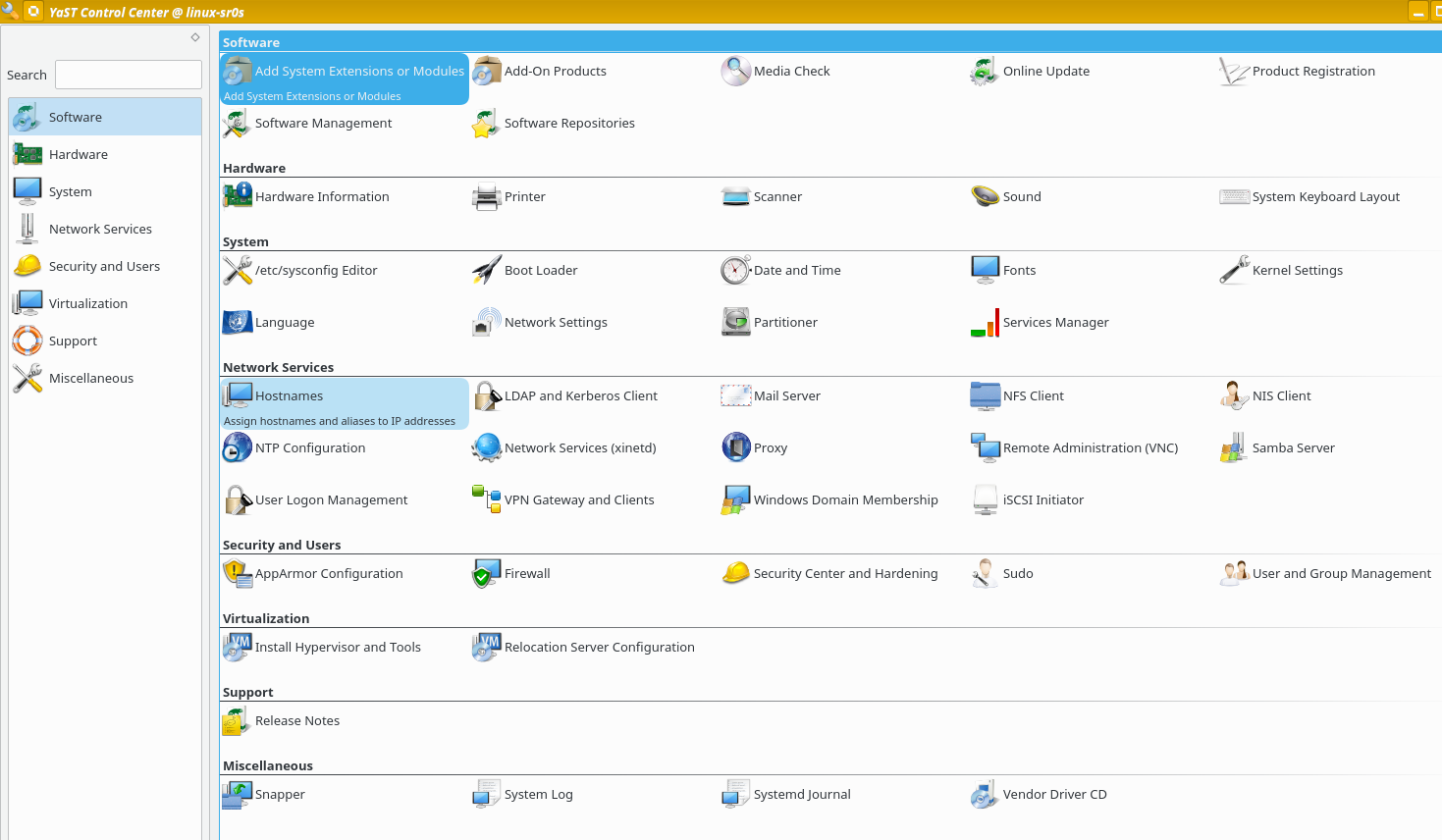Click the Services Manager bar-chart icon
1442x840 pixels.
click(x=985, y=323)
